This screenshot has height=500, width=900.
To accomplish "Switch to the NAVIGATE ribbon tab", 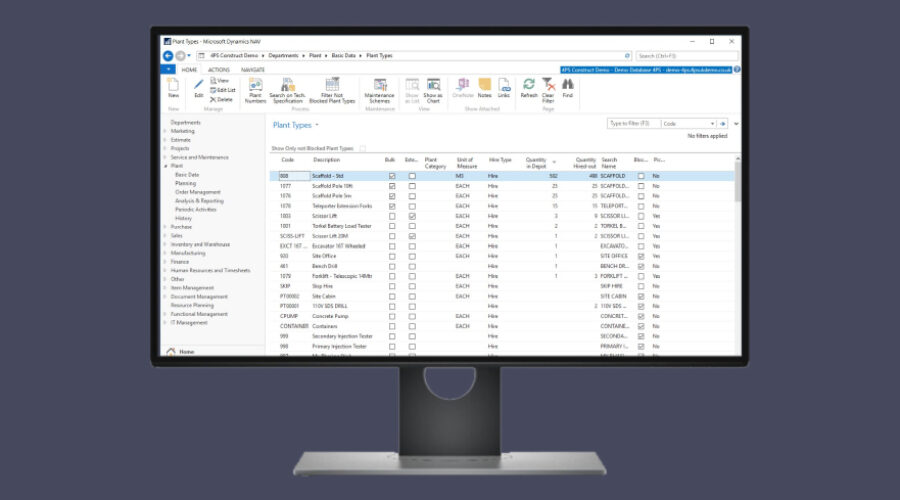I will (x=252, y=70).
